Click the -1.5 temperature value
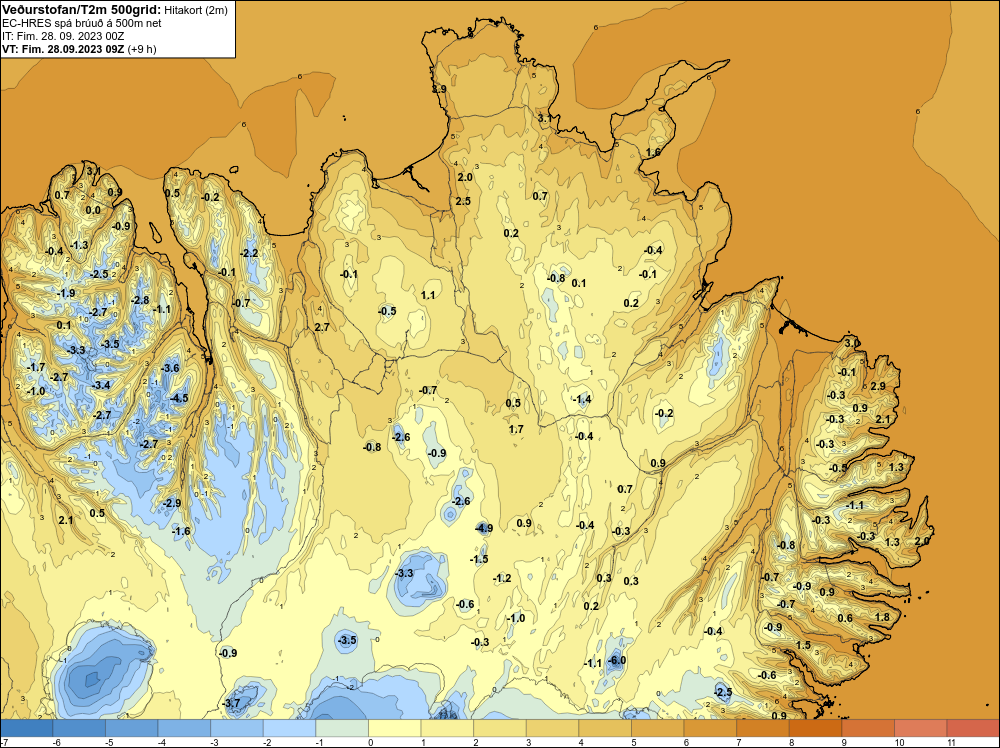Screen dimensions: 1000x748 tap(479, 559)
